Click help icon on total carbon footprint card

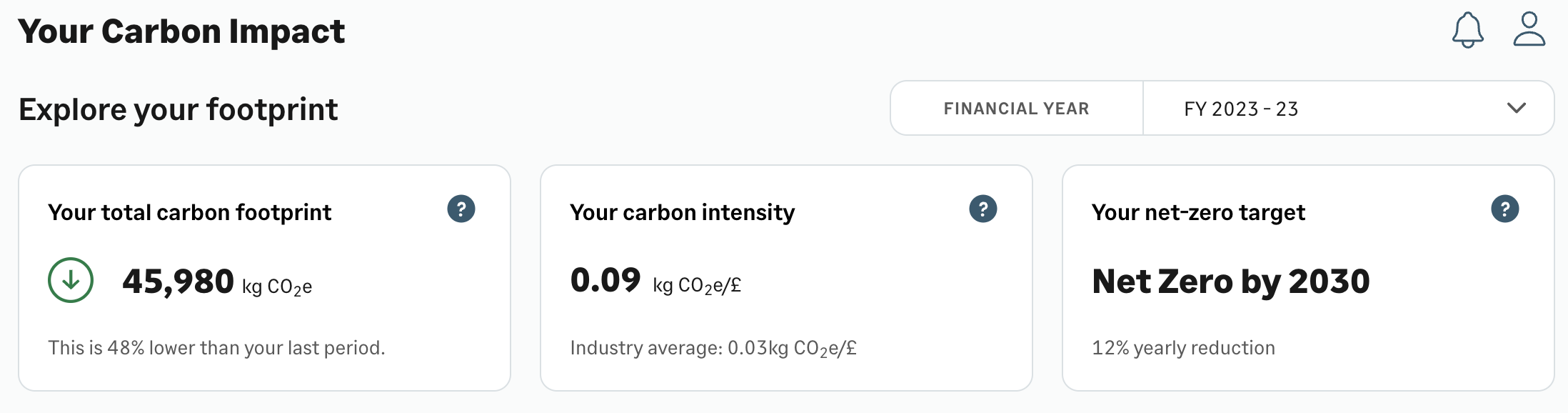tap(461, 209)
